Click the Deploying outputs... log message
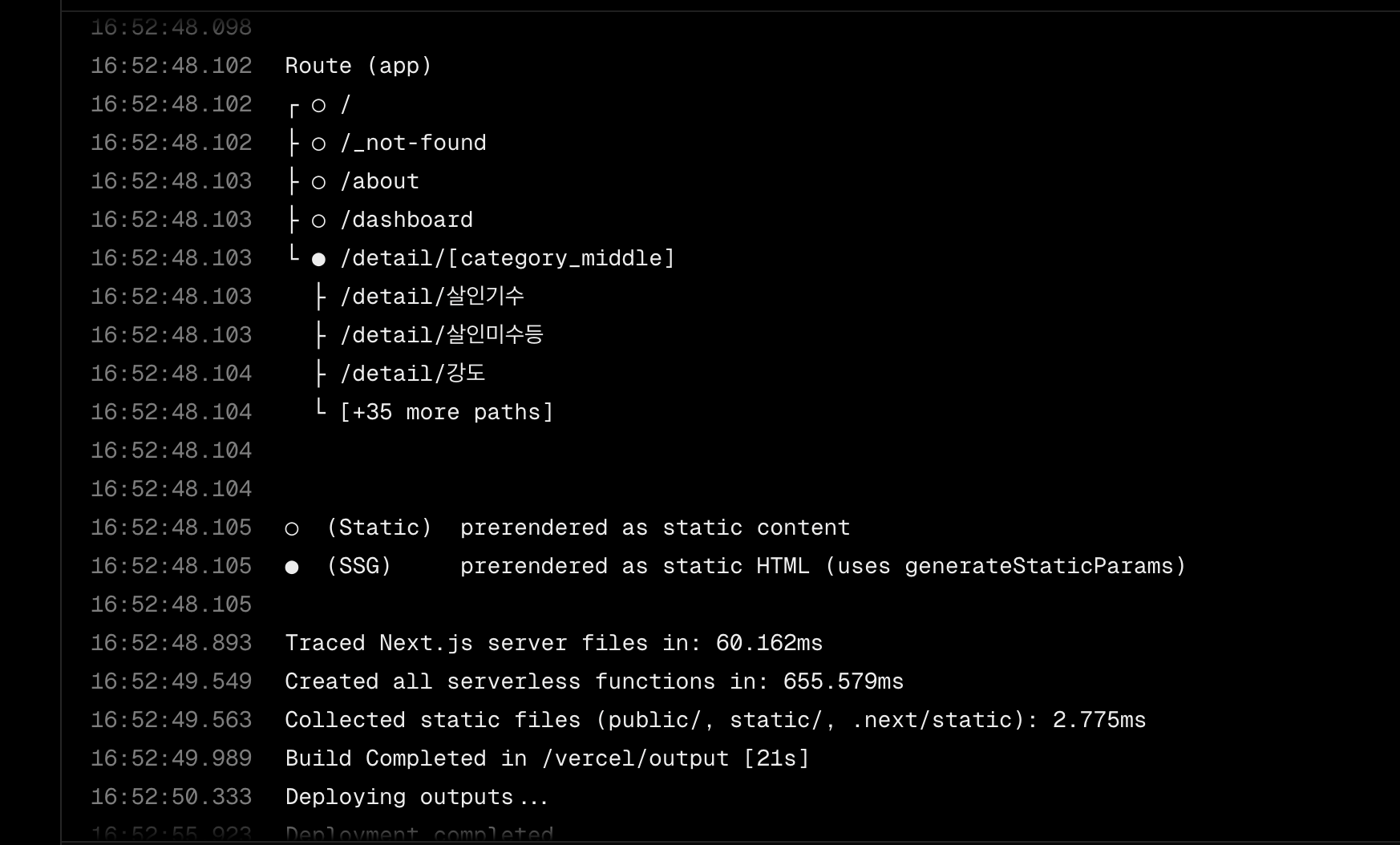Image resolution: width=1400 pixels, height=845 pixels. 416,797
